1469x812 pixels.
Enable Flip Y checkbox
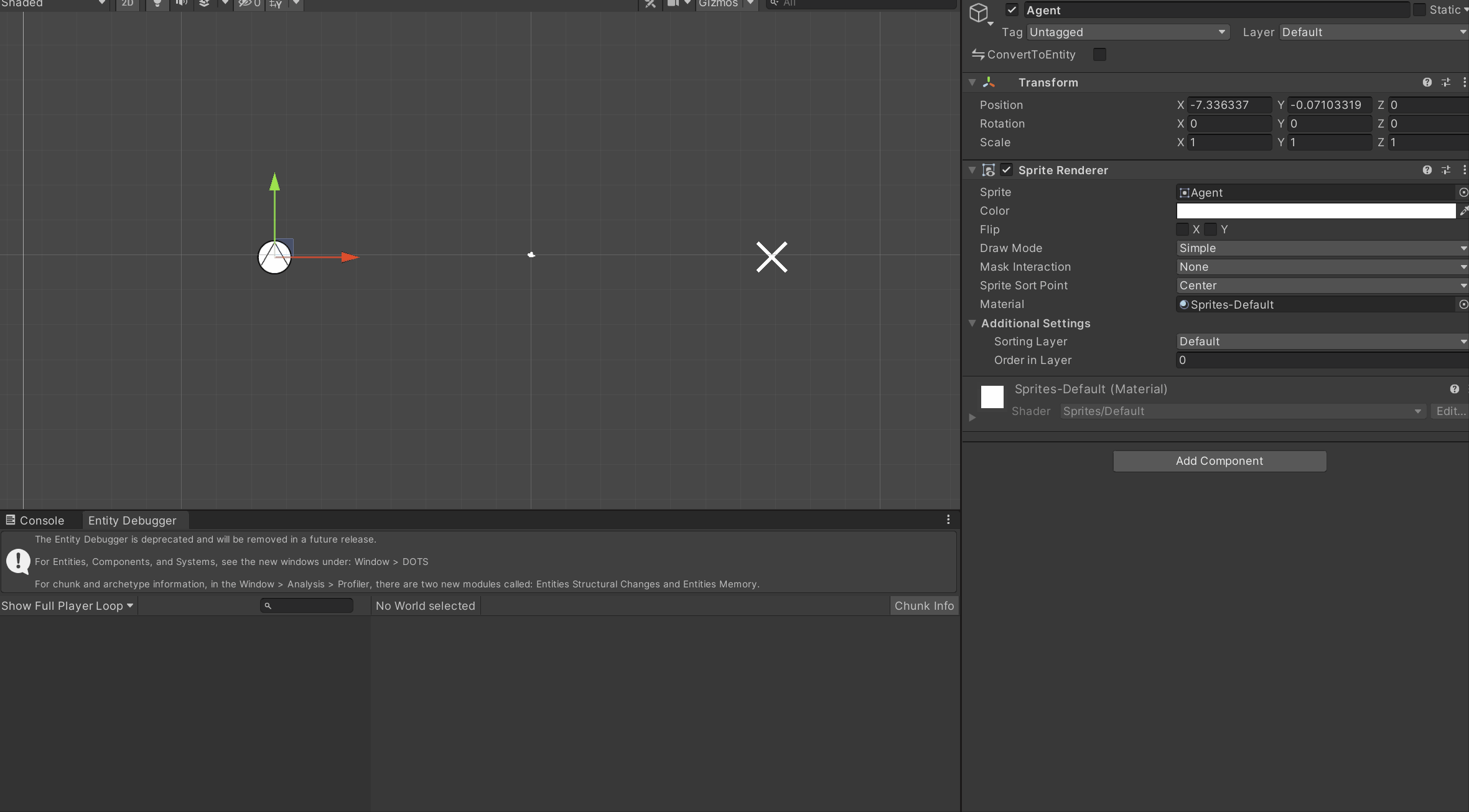point(1210,230)
